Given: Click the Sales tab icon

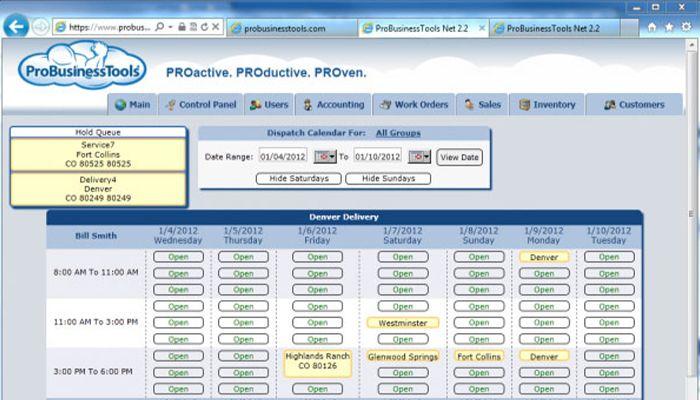Looking at the screenshot, I should click(x=469, y=105).
